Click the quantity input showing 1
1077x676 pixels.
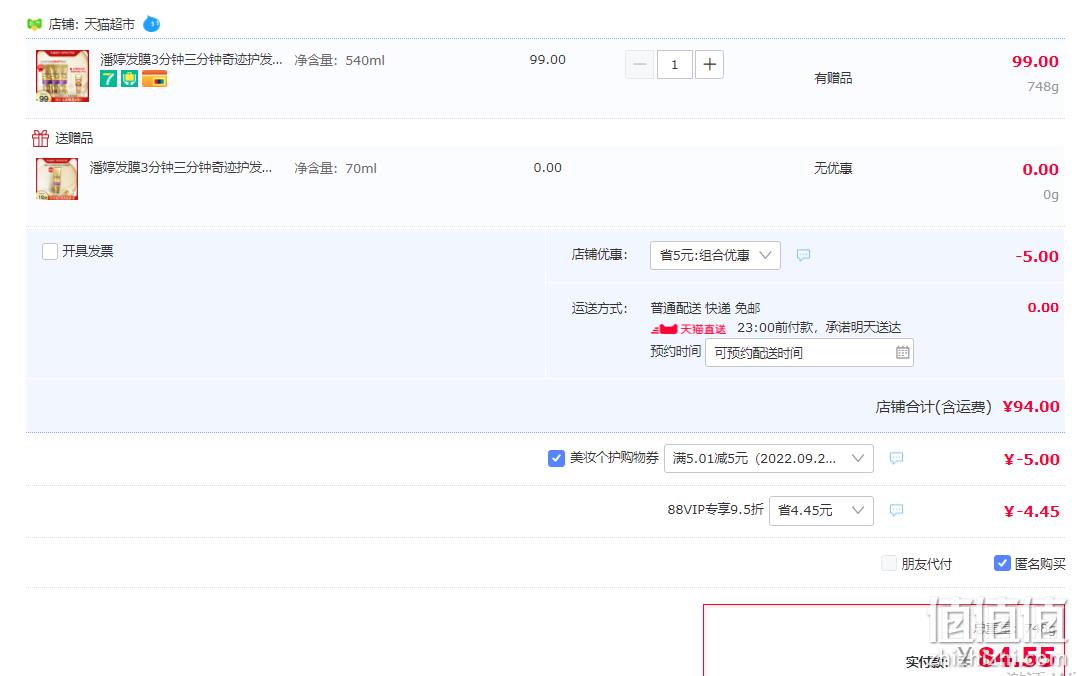pos(674,65)
